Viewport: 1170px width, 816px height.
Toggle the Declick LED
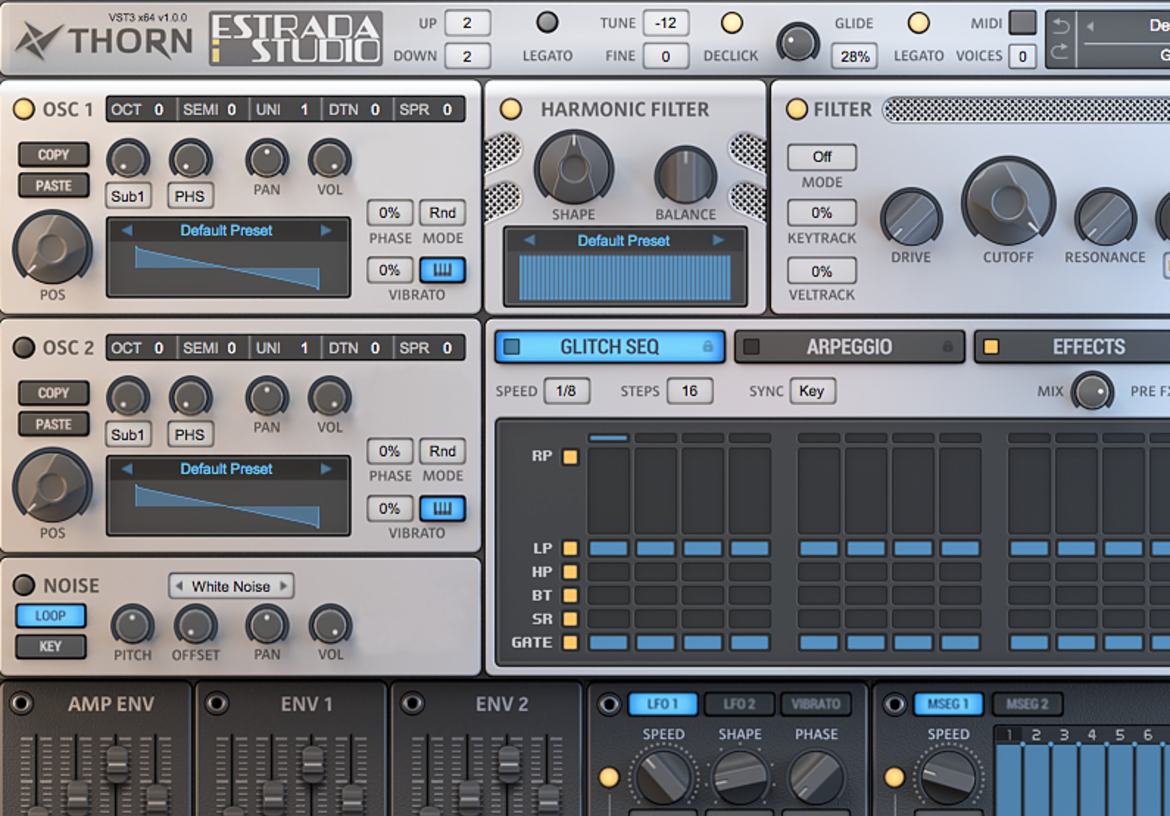click(x=732, y=22)
